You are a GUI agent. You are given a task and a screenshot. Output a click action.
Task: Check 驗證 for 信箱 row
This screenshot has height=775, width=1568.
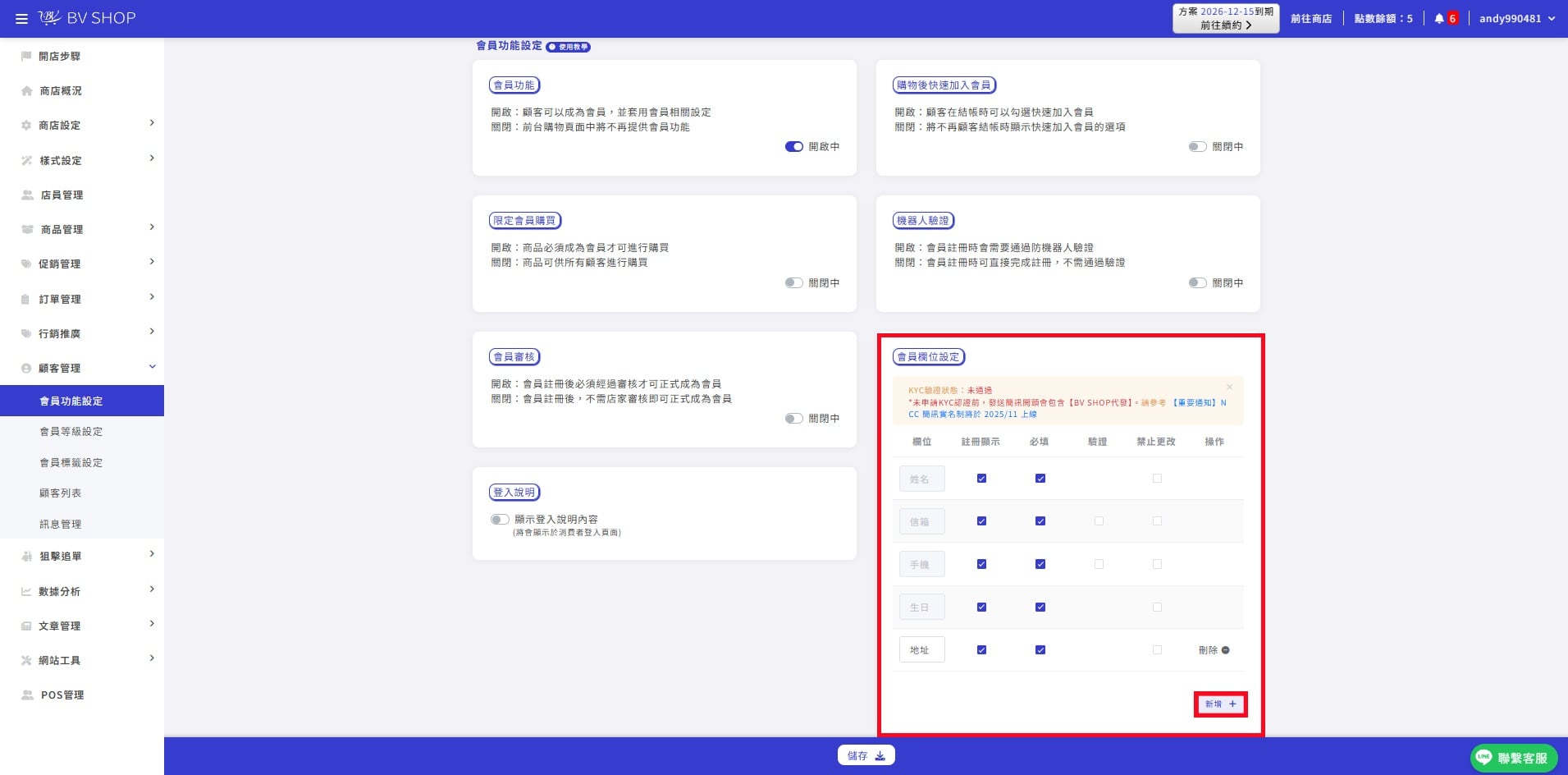(x=1099, y=520)
